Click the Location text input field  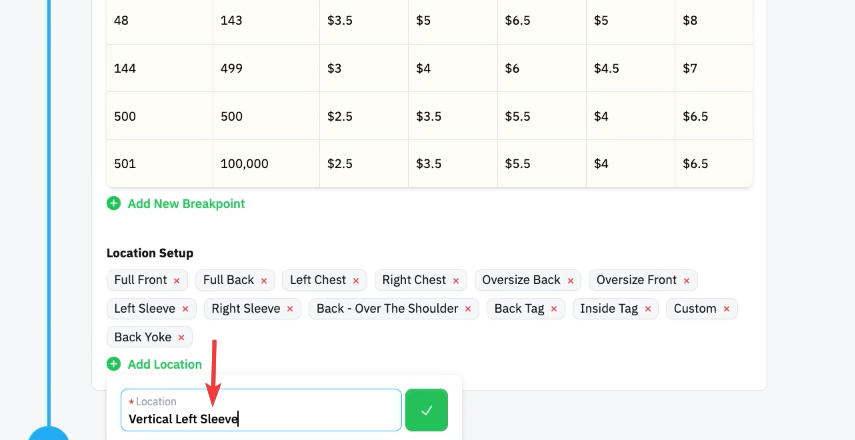(261, 410)
